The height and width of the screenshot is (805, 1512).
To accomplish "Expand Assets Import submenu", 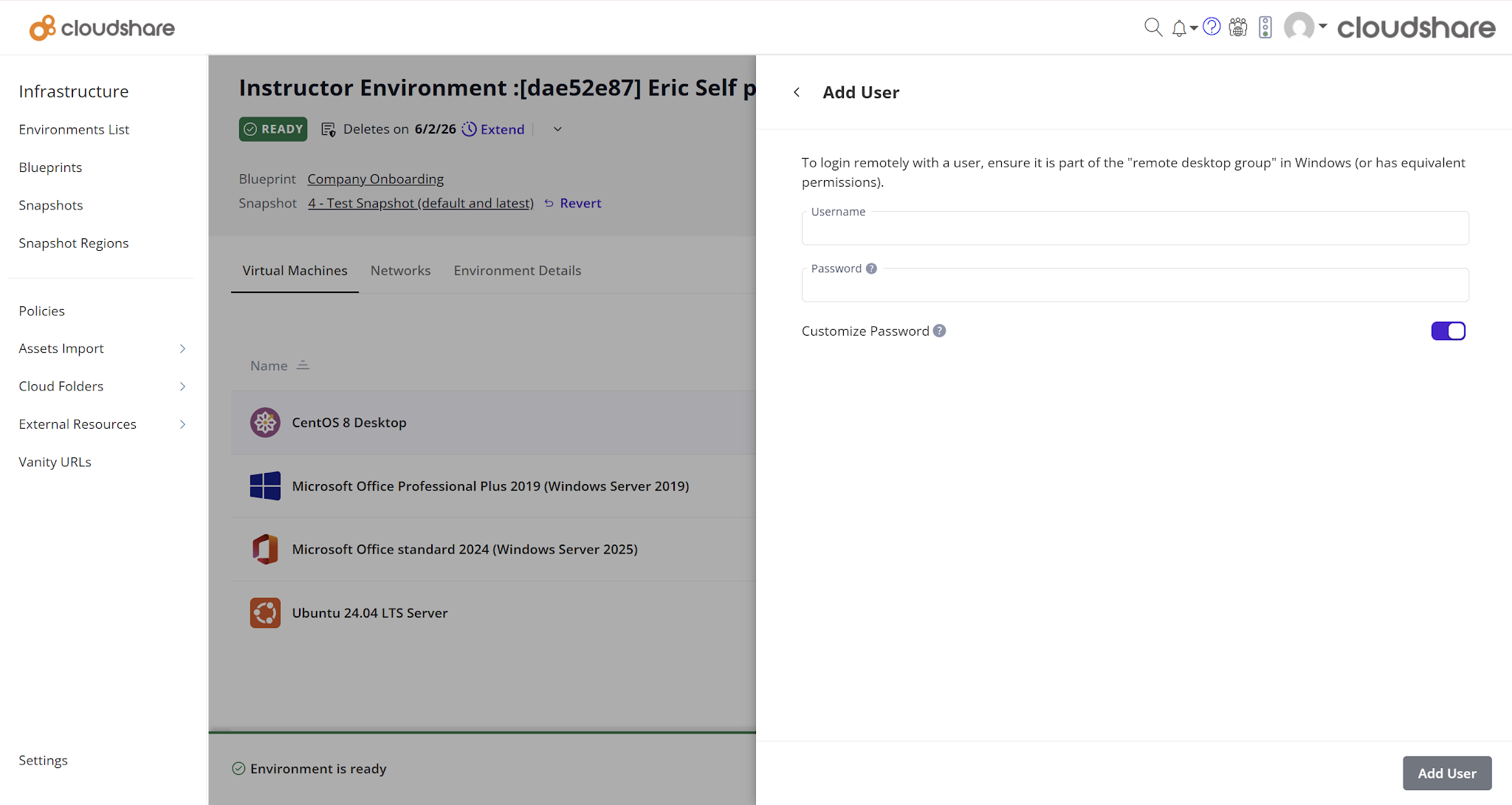I will click(182, 348).
